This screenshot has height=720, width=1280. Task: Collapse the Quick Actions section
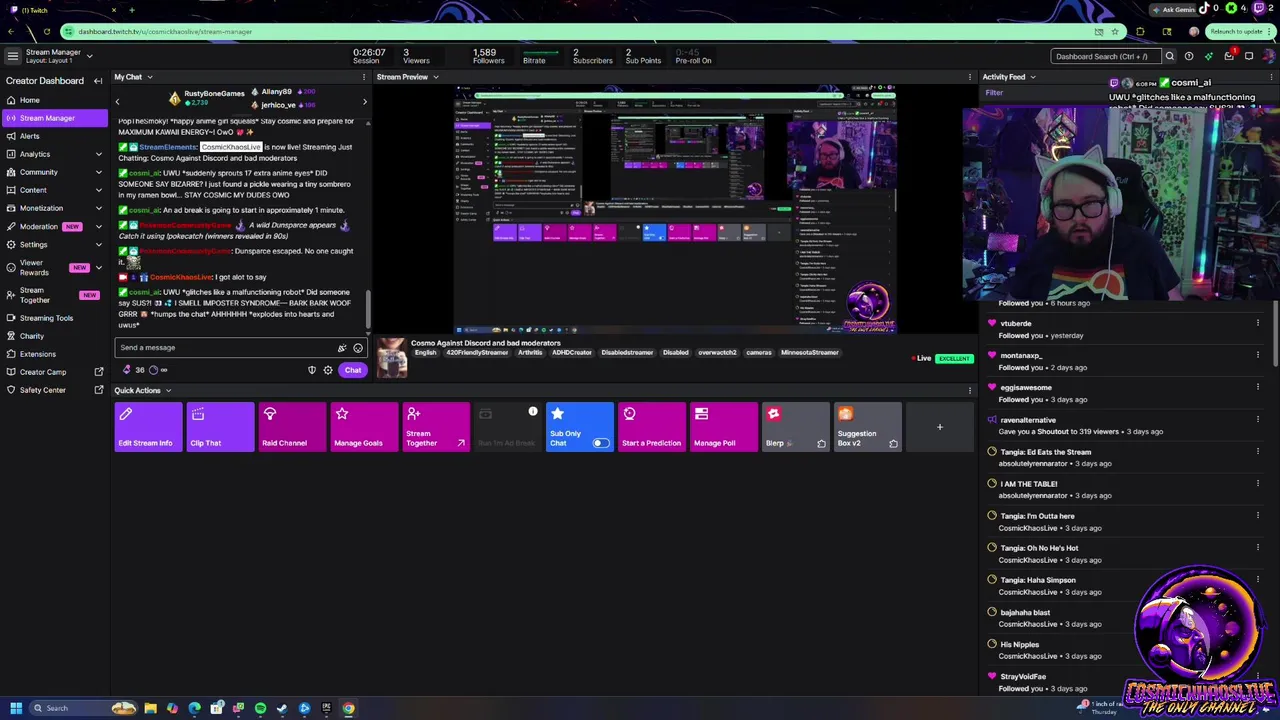click(168, 391)
